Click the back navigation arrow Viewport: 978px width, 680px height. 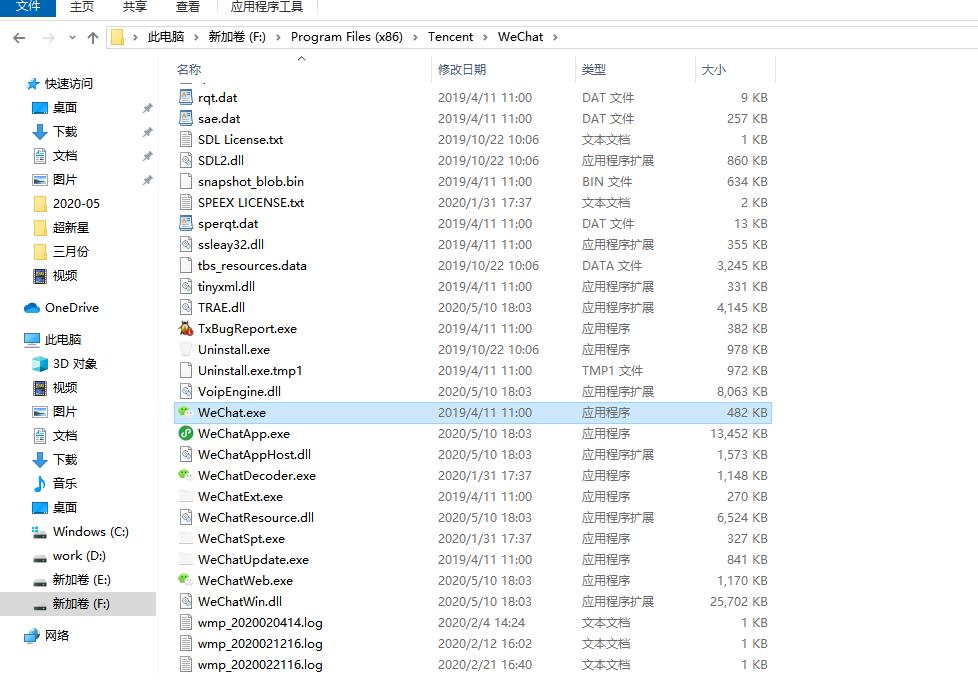(x=18, y=36)
